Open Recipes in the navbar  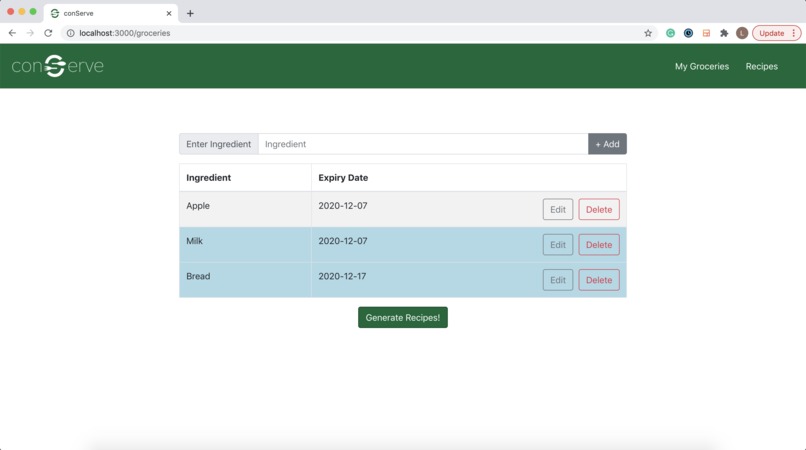(761, 66)
